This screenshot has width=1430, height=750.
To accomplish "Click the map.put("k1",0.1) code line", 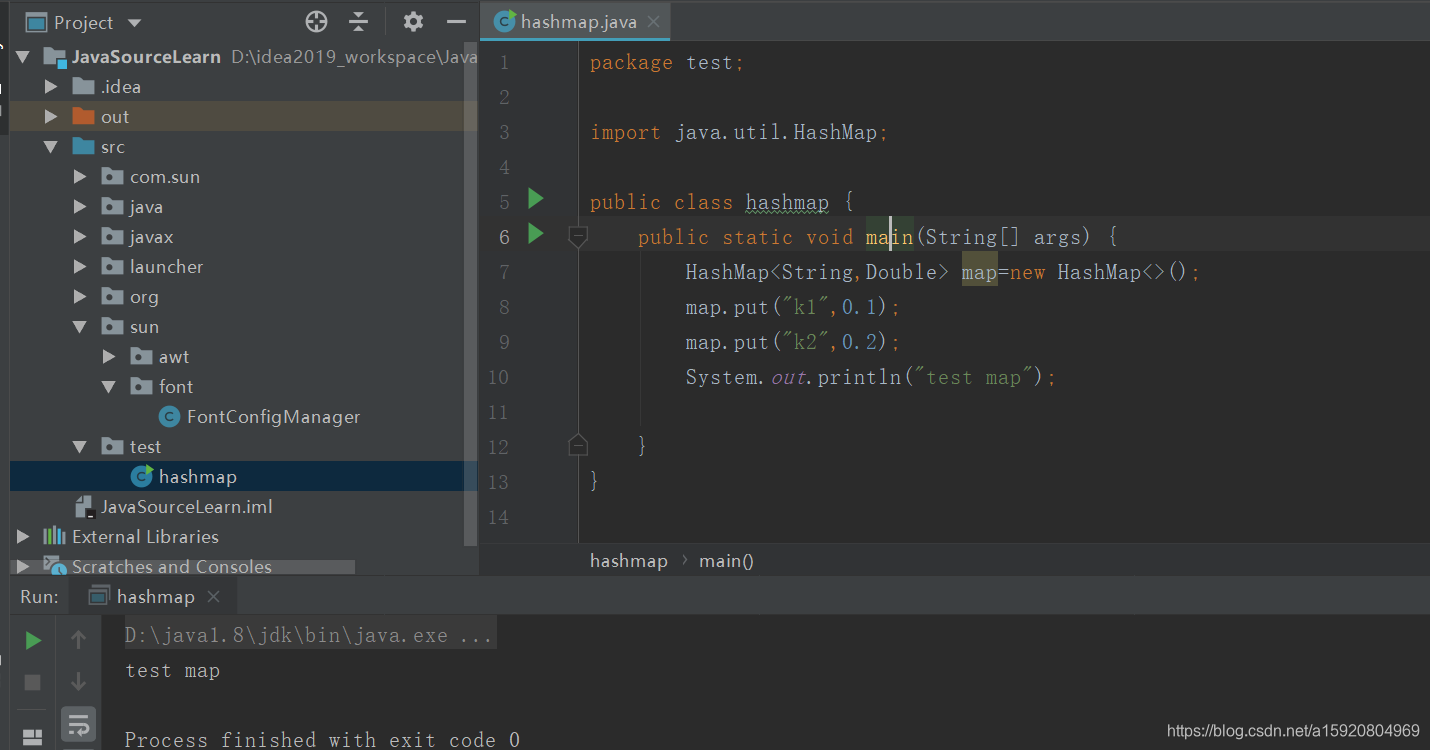I will (792, 307).
